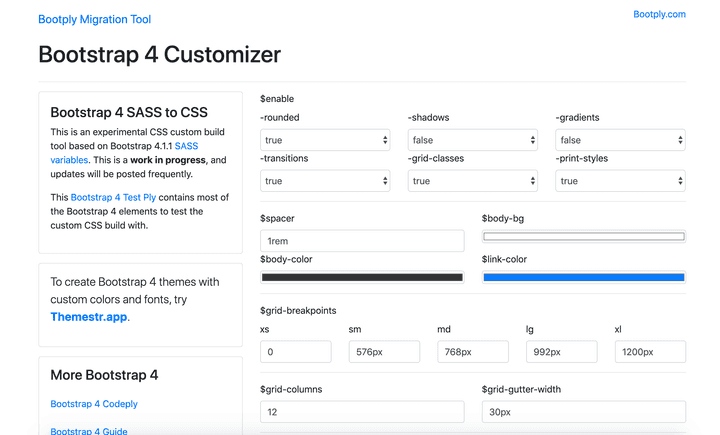Image resolution: width=720 pixels, height=435 pixels.
Task: Pick a color for $body-bg
Action: point(584,237)
